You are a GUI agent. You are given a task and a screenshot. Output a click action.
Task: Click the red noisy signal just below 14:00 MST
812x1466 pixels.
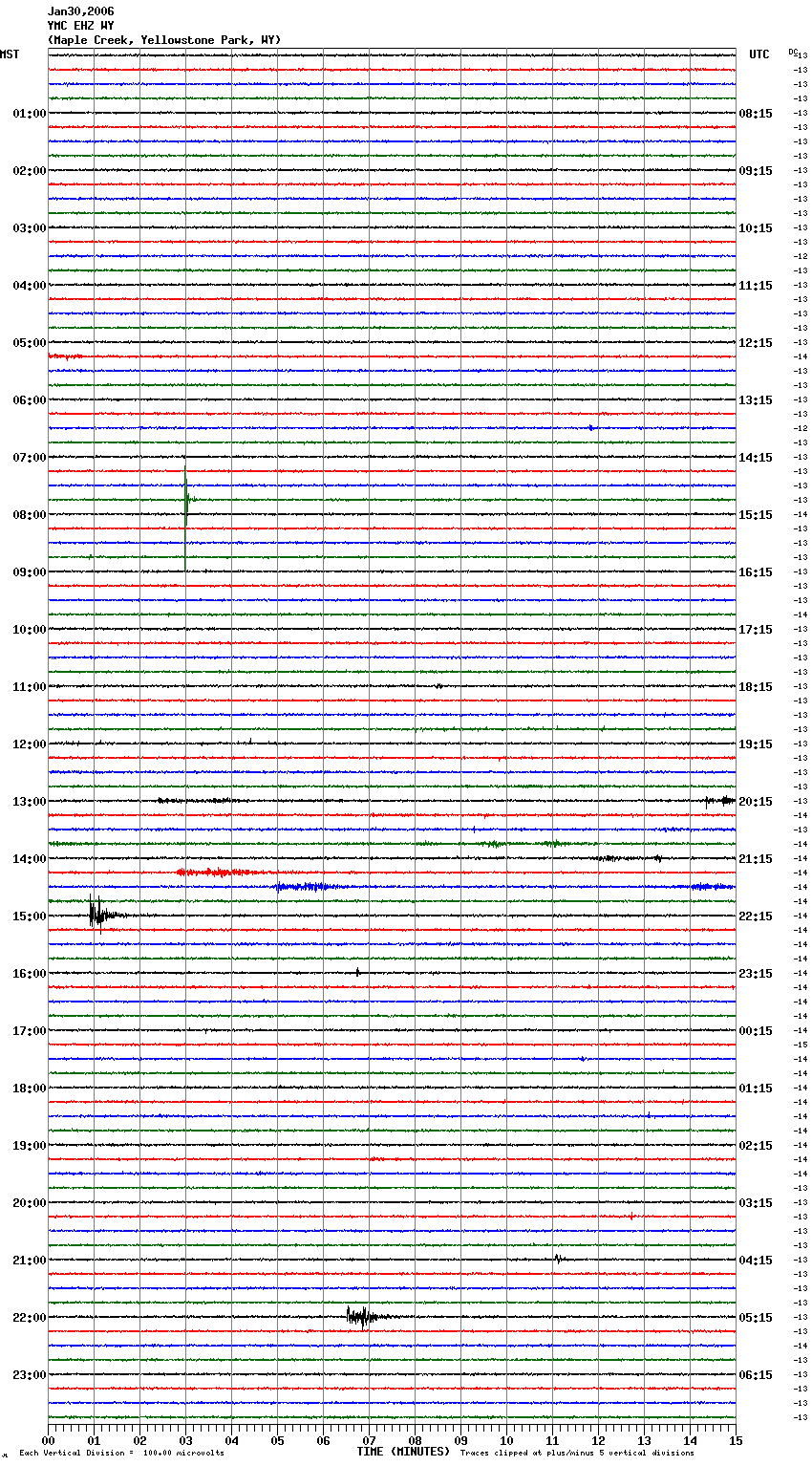[222, 873]
